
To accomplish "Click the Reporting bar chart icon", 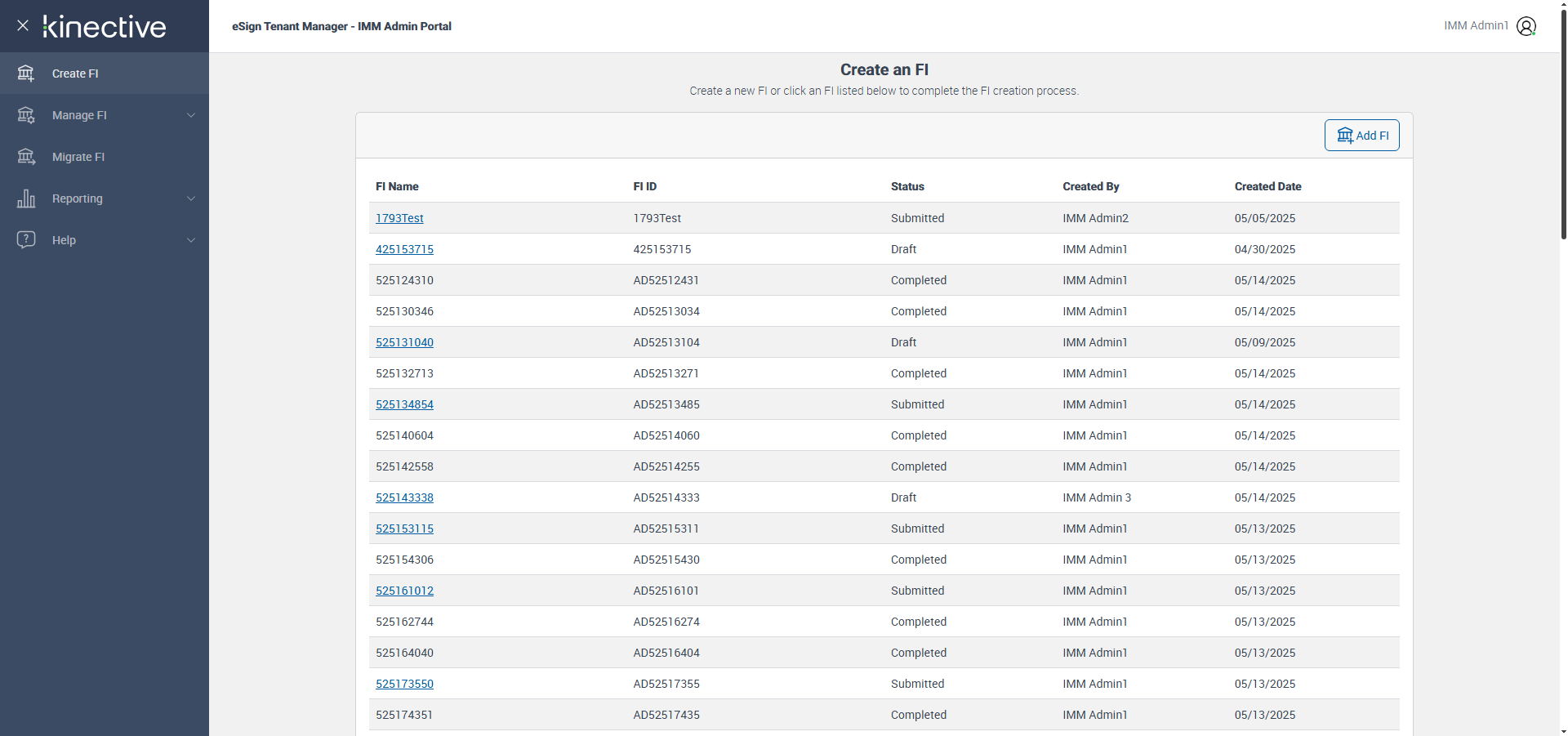I will point(26,198).
